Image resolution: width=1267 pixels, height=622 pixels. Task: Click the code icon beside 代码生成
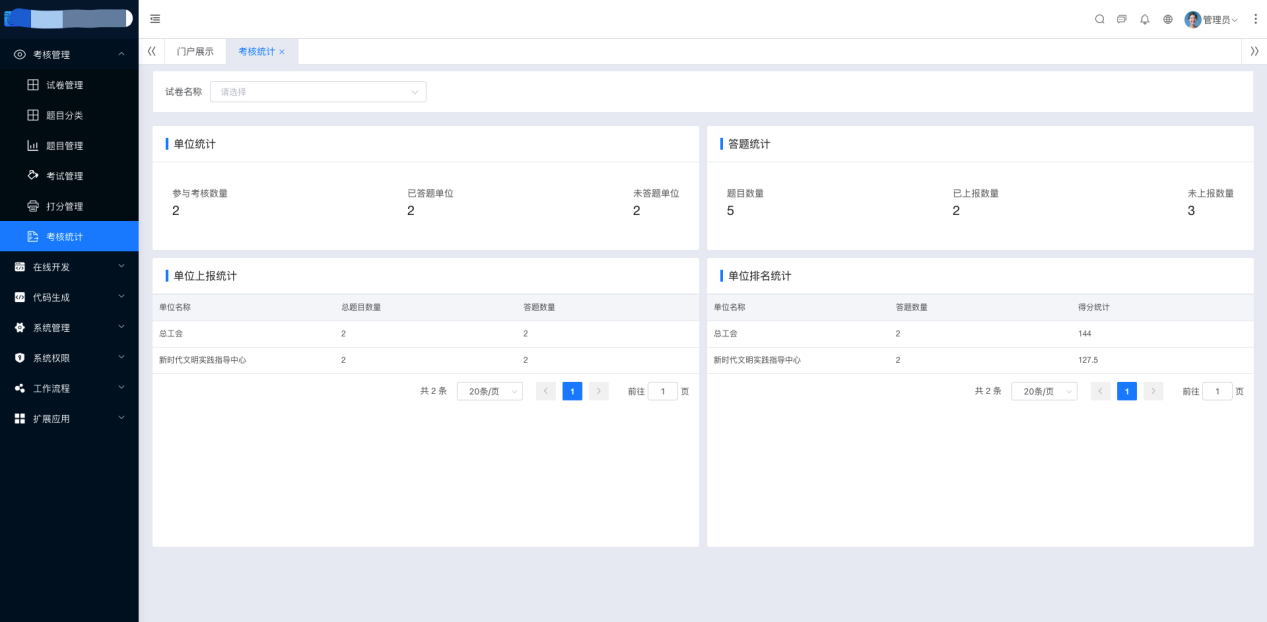[x=20, y=297]
